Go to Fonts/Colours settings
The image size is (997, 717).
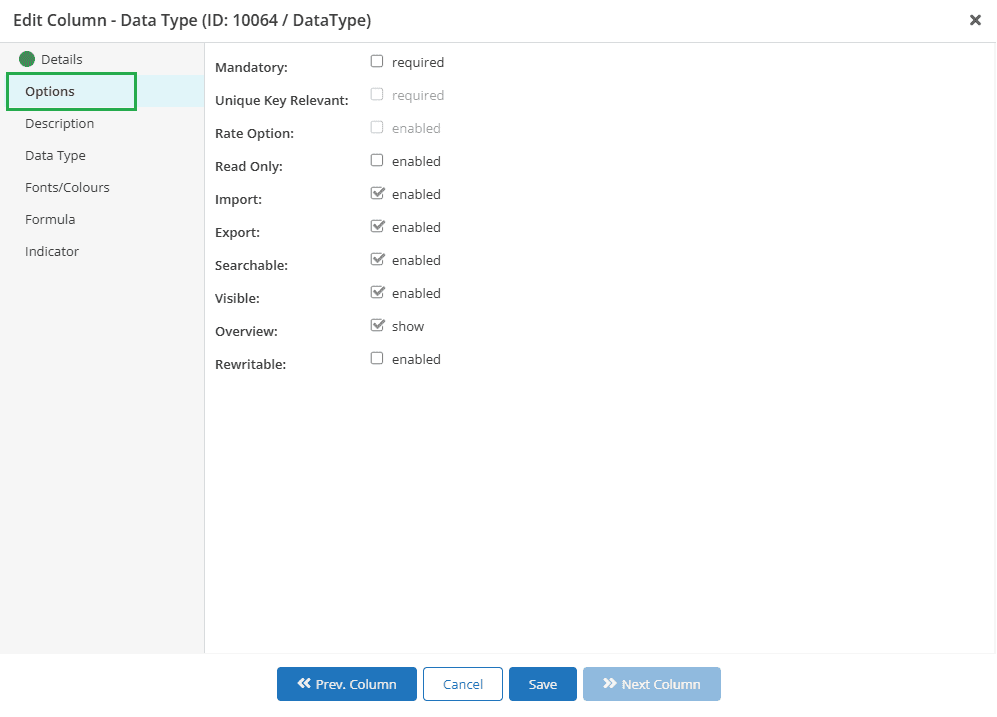coord(67,188)
